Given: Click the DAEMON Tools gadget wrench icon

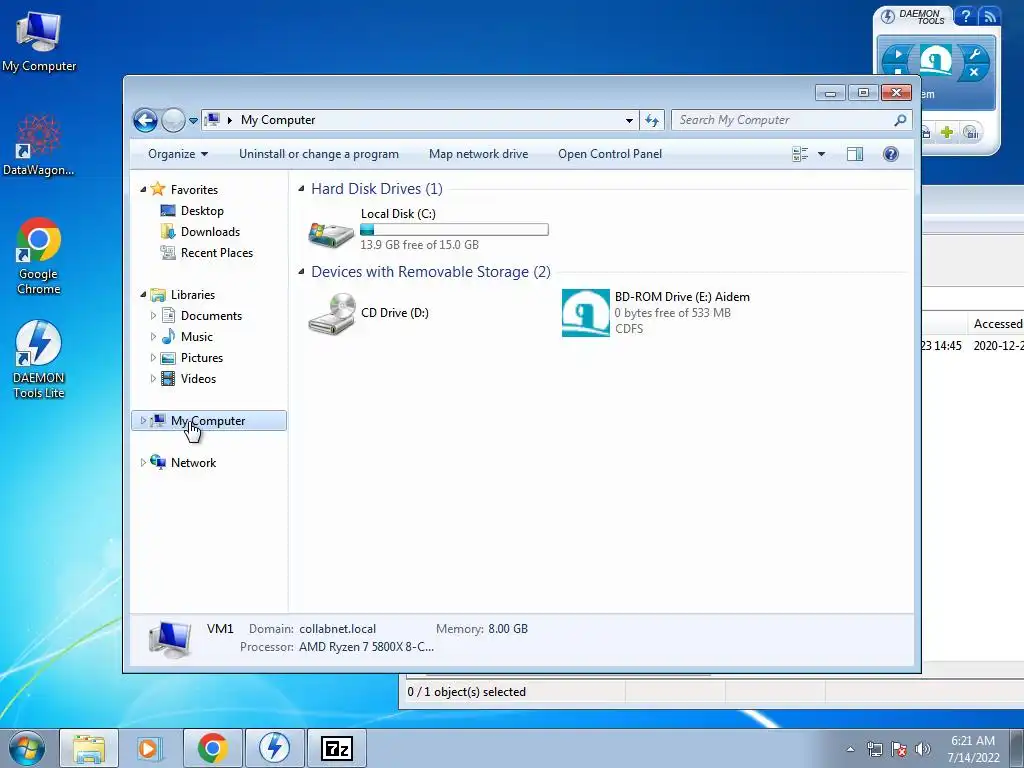Looking at the screenshot, I should pos(974,54).
